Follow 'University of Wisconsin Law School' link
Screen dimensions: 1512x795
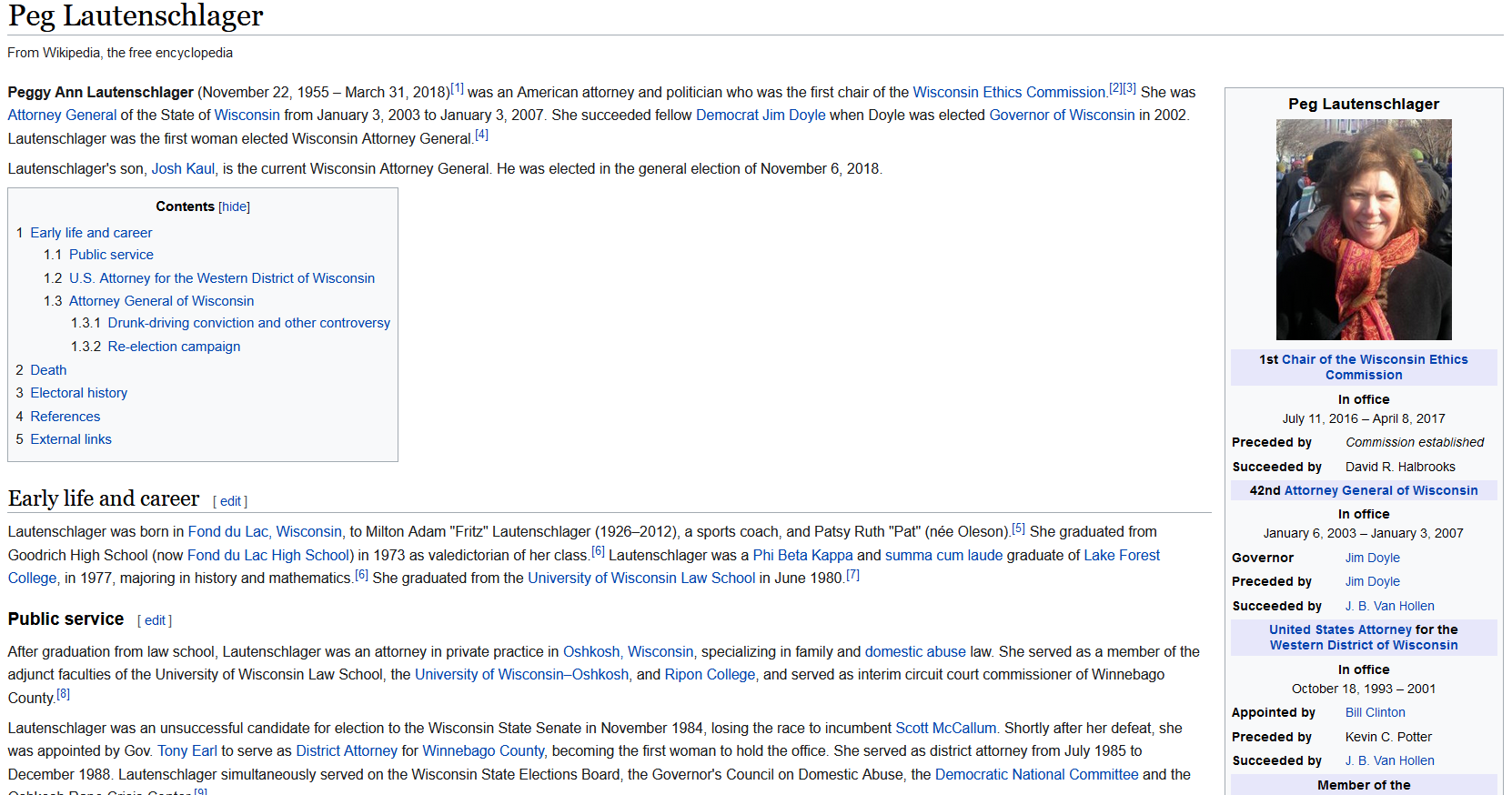[x=641, y=579]
